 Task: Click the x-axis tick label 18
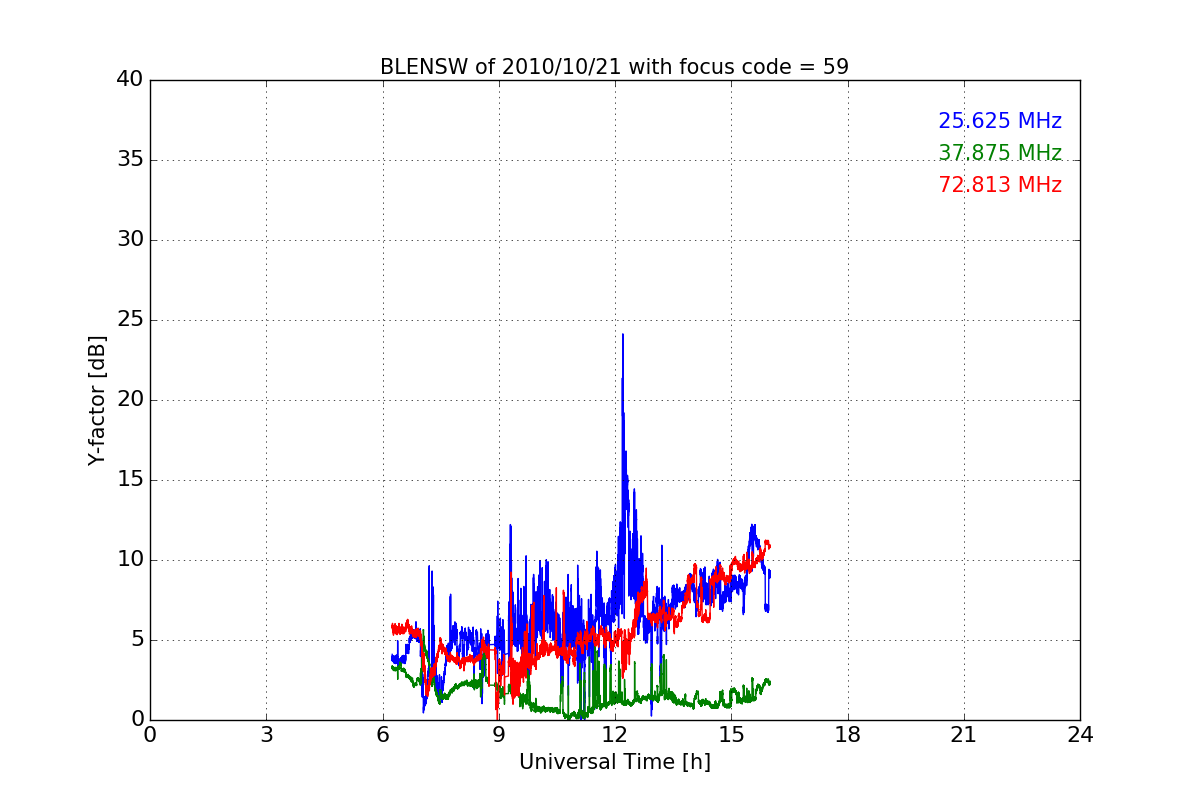(848, 735)
